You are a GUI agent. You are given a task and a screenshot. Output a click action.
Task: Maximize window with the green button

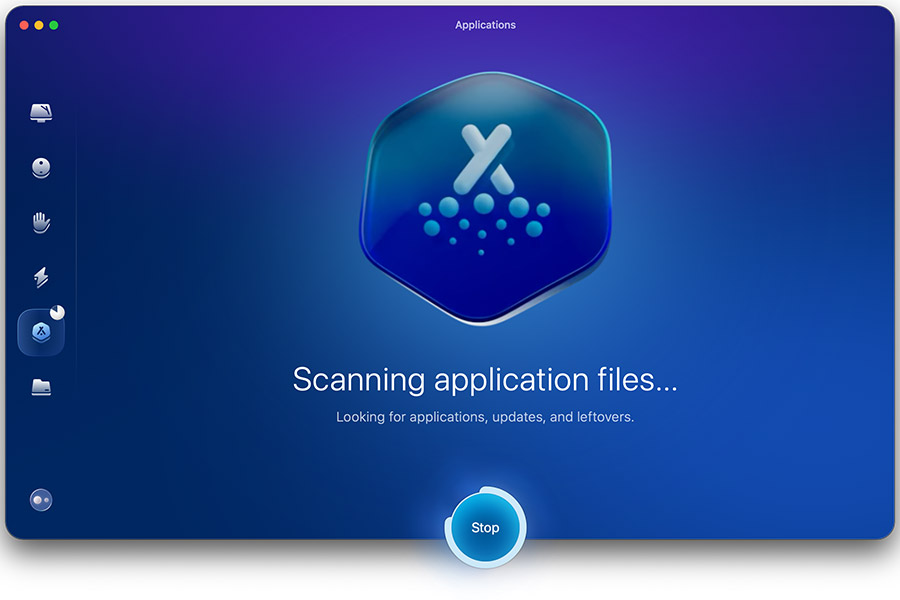tap(54, 25)
